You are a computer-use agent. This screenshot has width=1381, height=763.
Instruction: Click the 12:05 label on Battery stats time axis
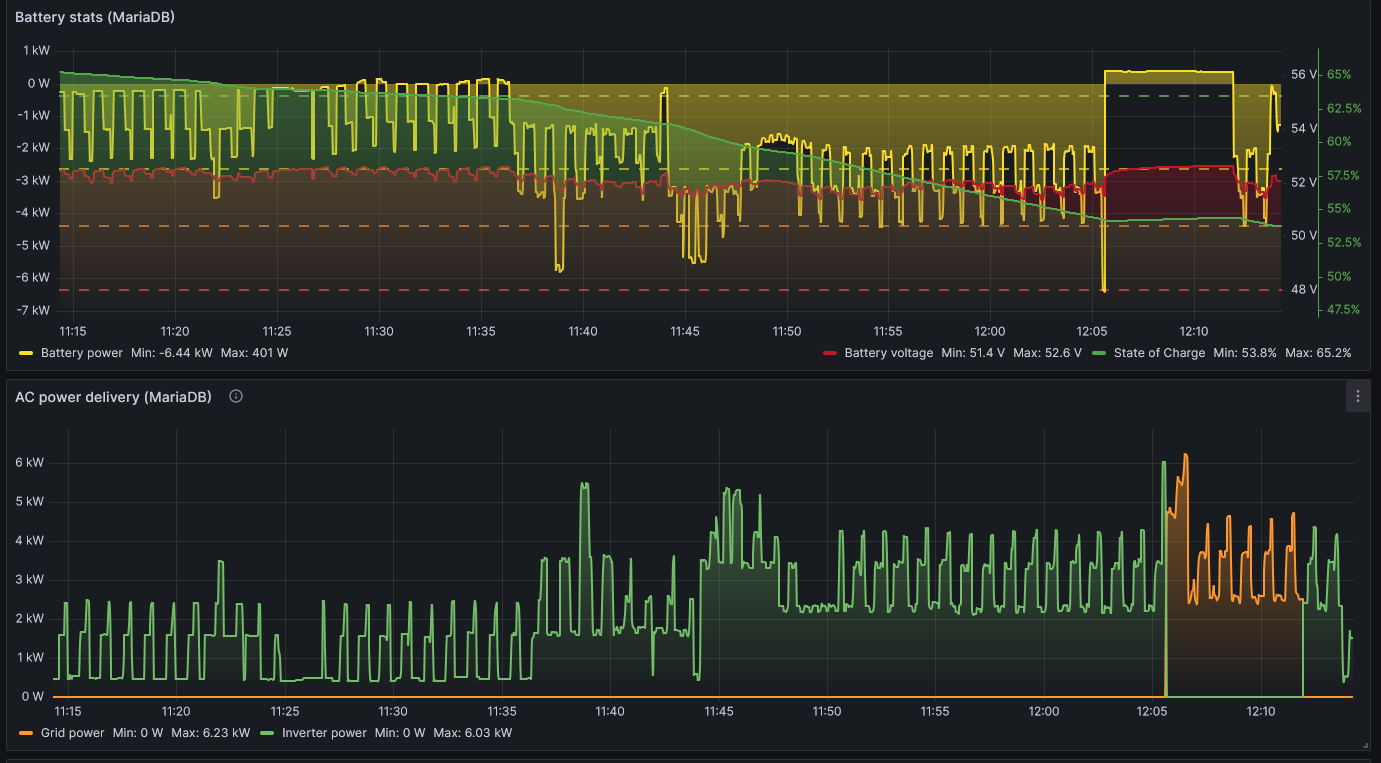click(x=1092, y=331)
